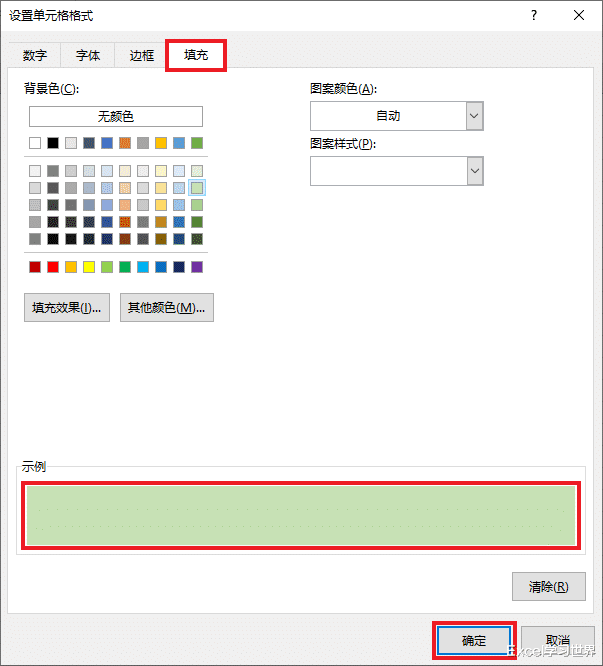Pick the bright red standard color
The width and height of the screenshot is (603, 666).
coord(53,267)
